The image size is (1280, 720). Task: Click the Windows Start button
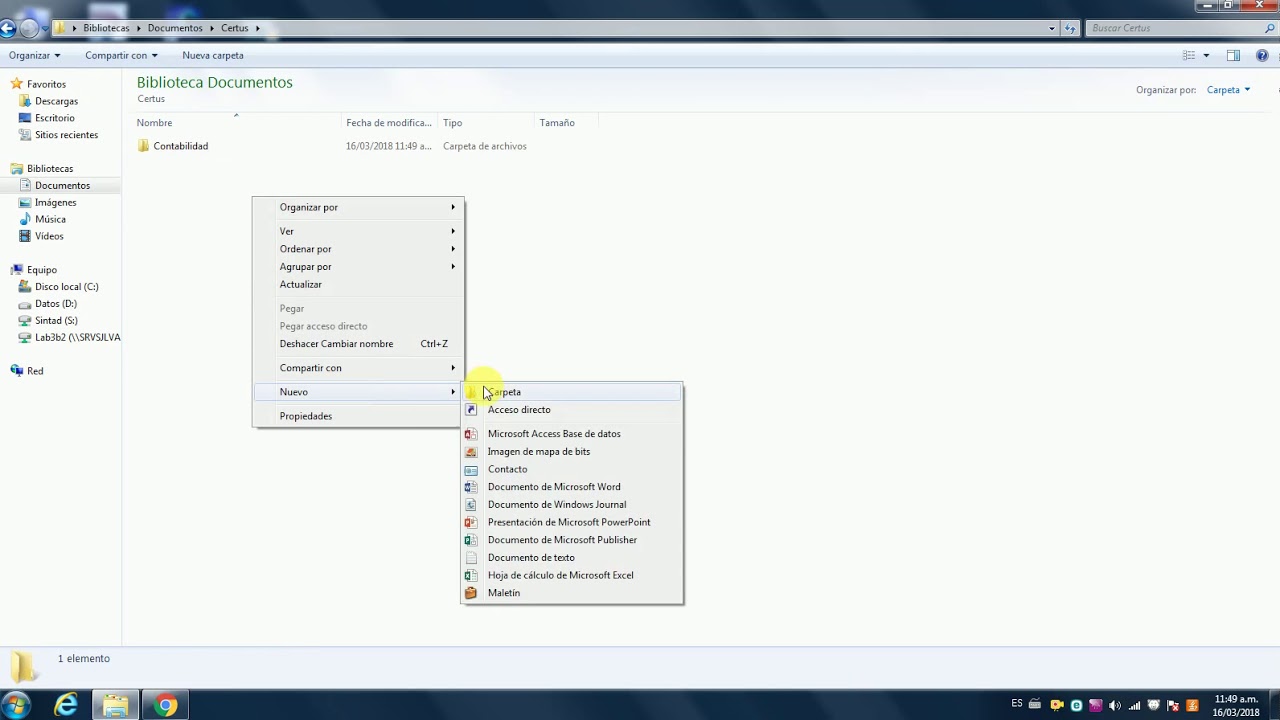pos(16,706)
